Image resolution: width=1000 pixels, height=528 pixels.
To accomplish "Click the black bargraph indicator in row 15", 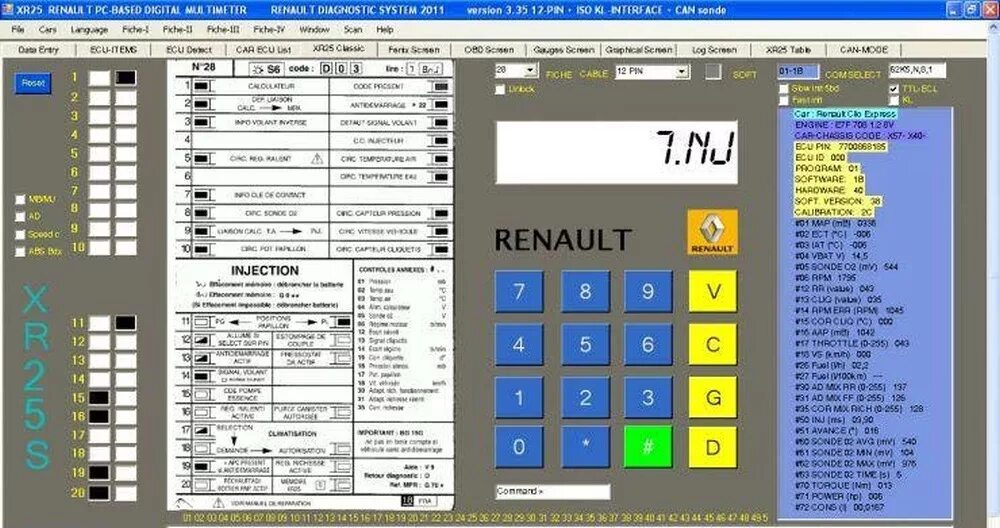I will [99, 398].
